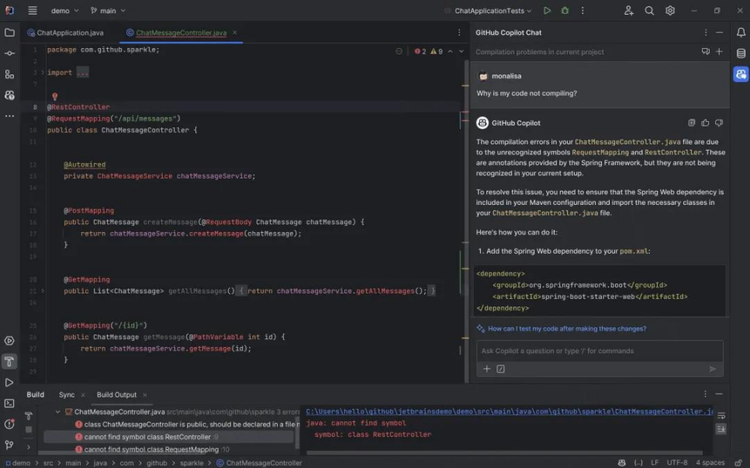This screenshot has height=468, width=750.
Task: Open the Structure tool window icon
Action: pyautogui.click(x=10, y=74)
